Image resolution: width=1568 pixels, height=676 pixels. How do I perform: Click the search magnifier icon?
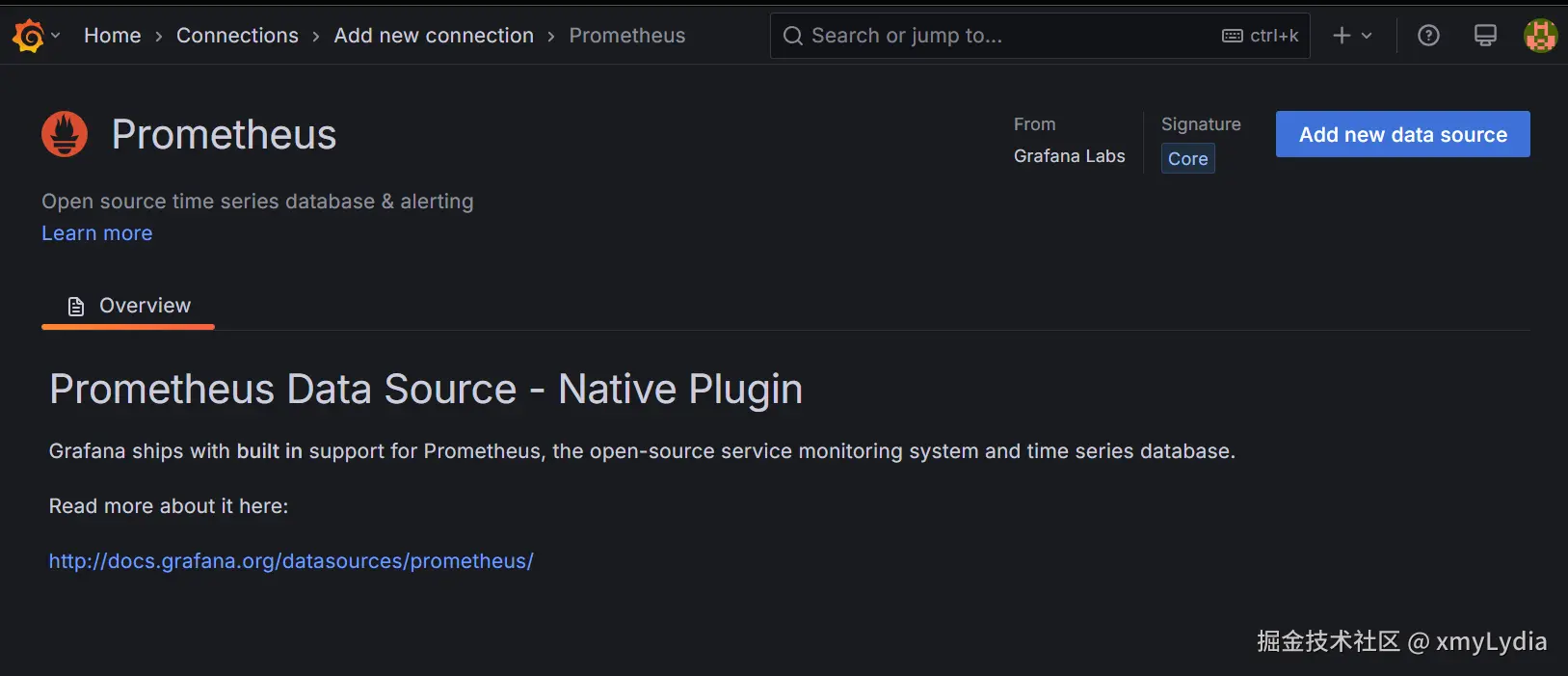click(792, 36)
